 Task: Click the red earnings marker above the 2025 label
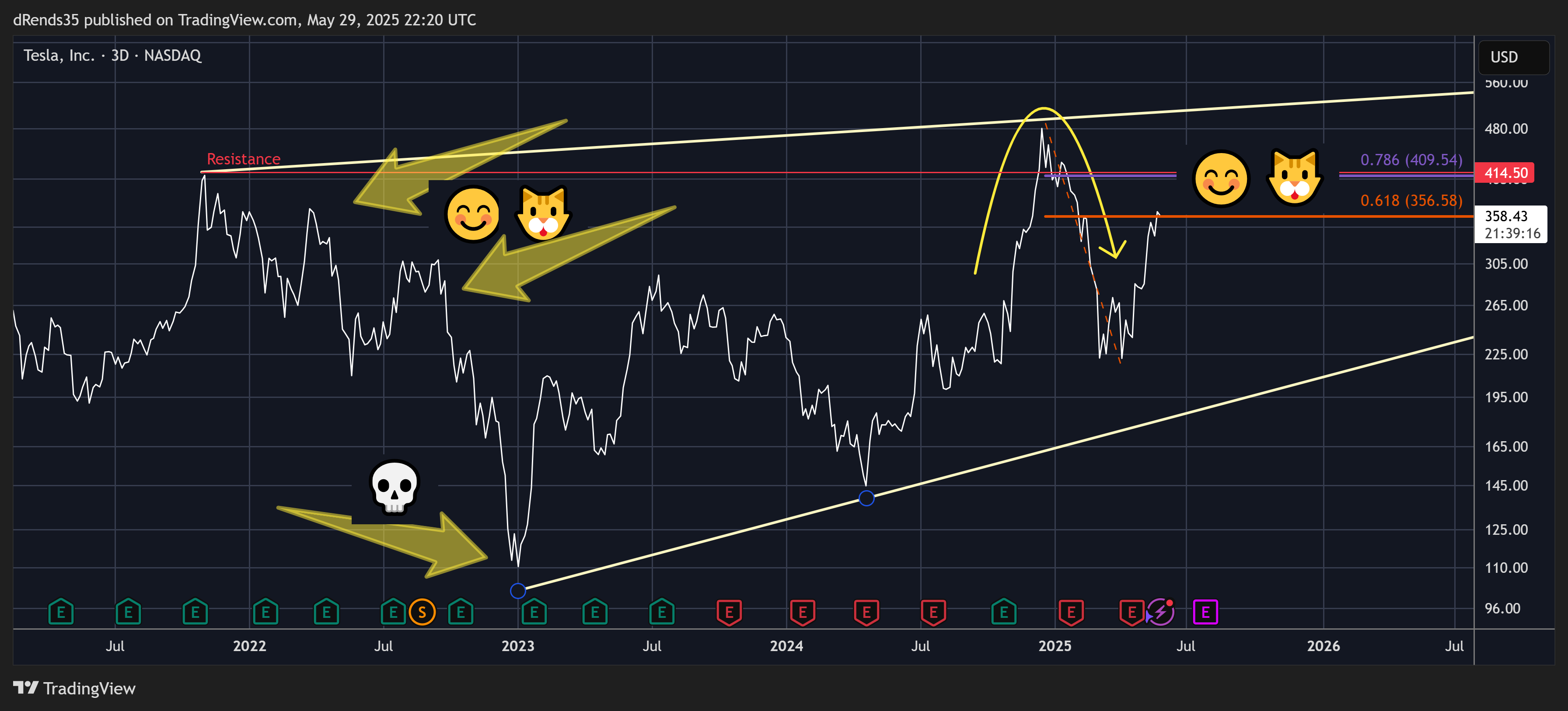click(x=1071, y=612)
